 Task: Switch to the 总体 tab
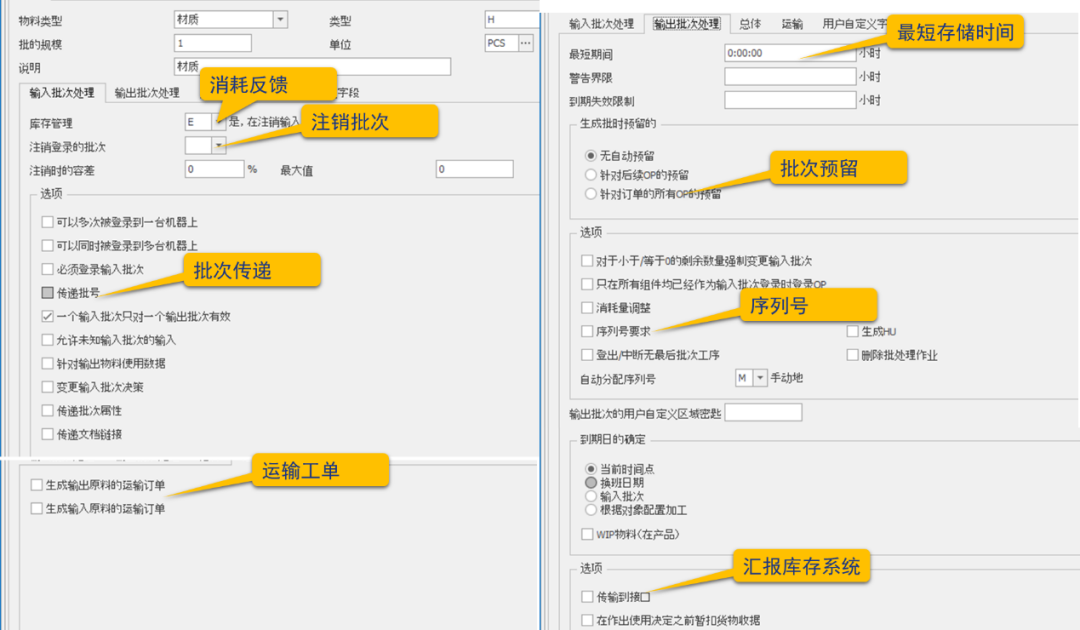[x=750, y=24]
